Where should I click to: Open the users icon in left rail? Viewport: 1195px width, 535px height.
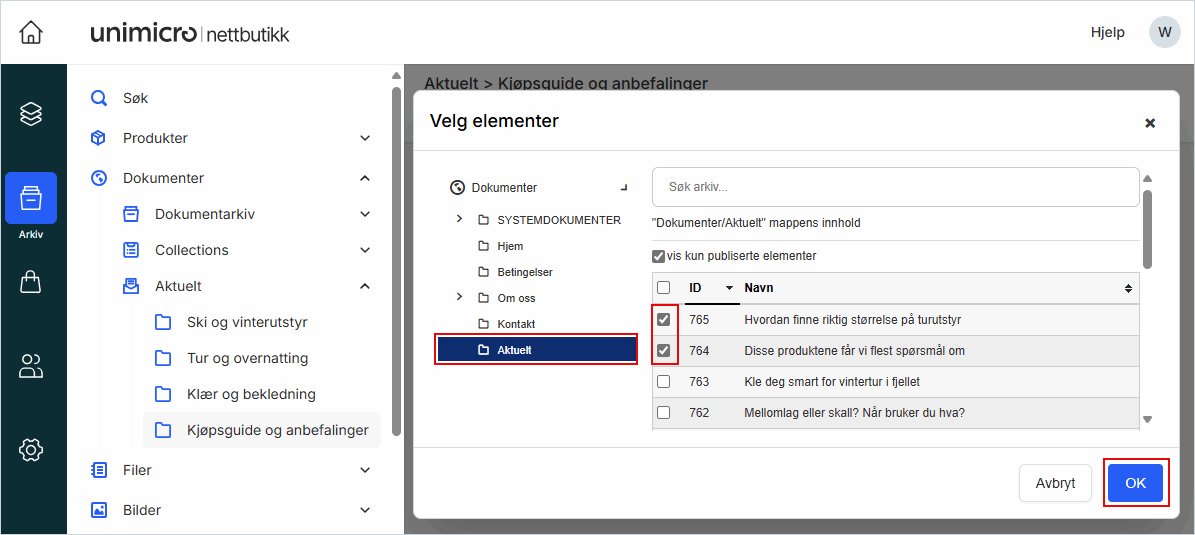click(31, 366)
